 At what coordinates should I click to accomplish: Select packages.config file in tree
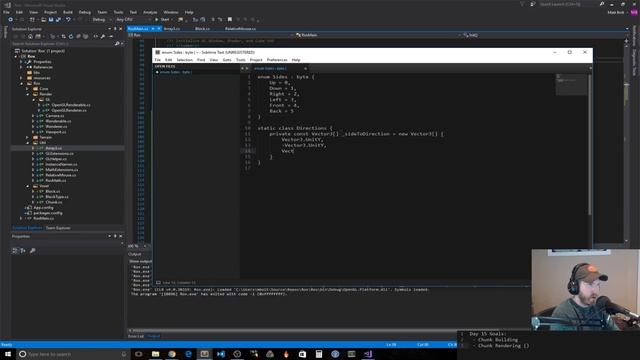tap(47, 213)
